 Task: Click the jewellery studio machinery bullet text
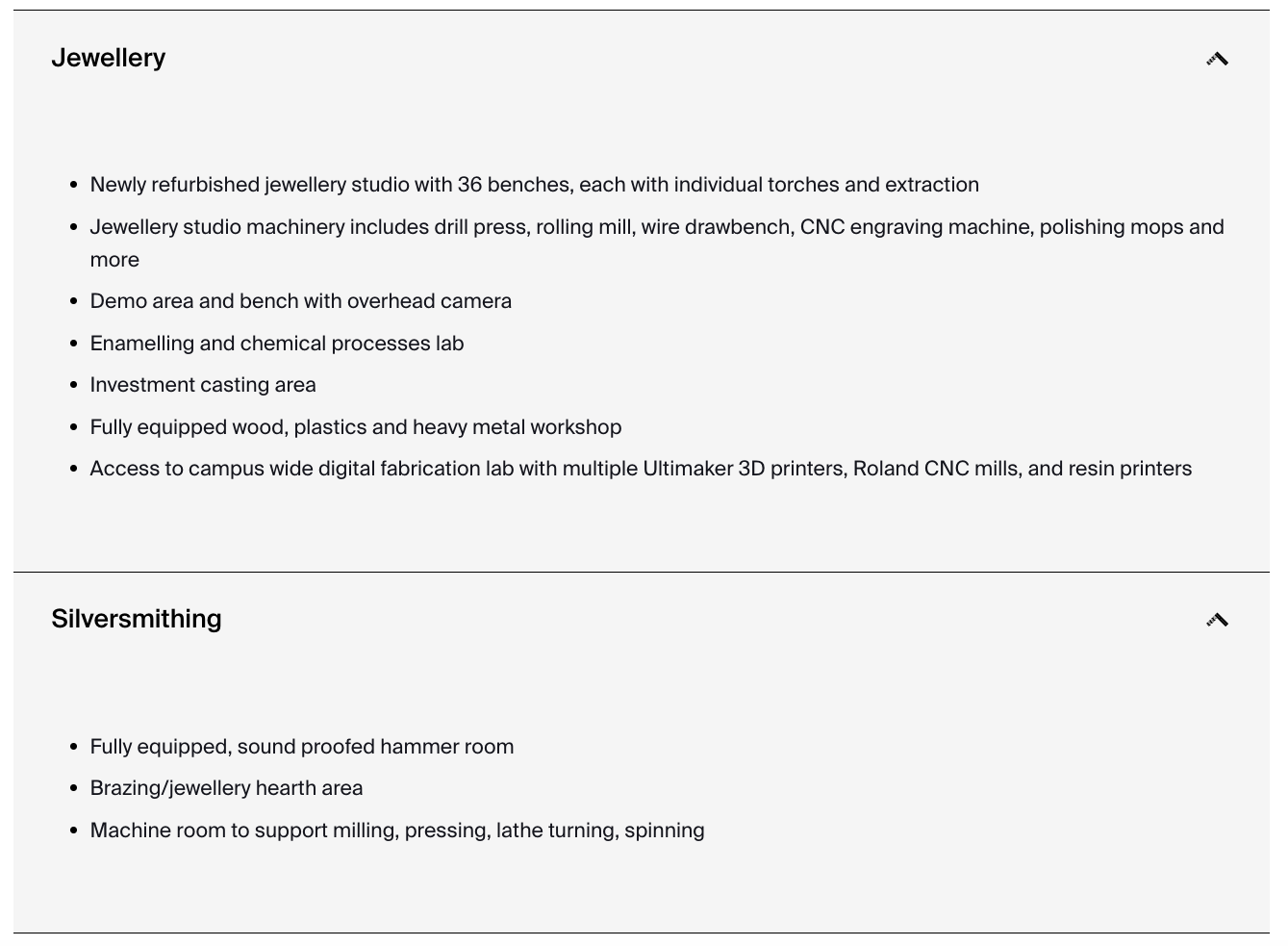click(x=657, y=243)
